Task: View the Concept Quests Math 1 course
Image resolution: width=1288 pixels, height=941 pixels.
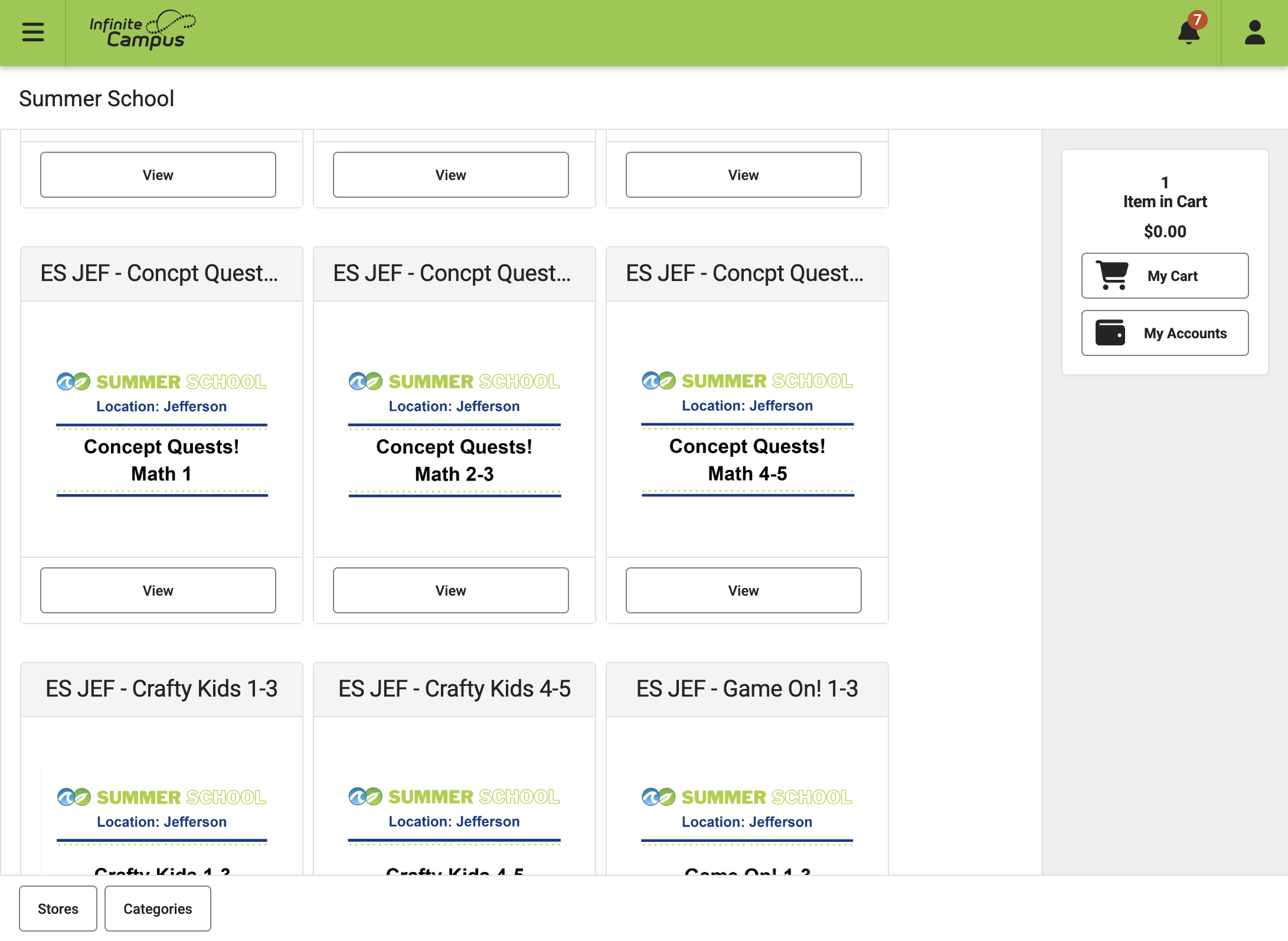Action: [x=158, y=590]
